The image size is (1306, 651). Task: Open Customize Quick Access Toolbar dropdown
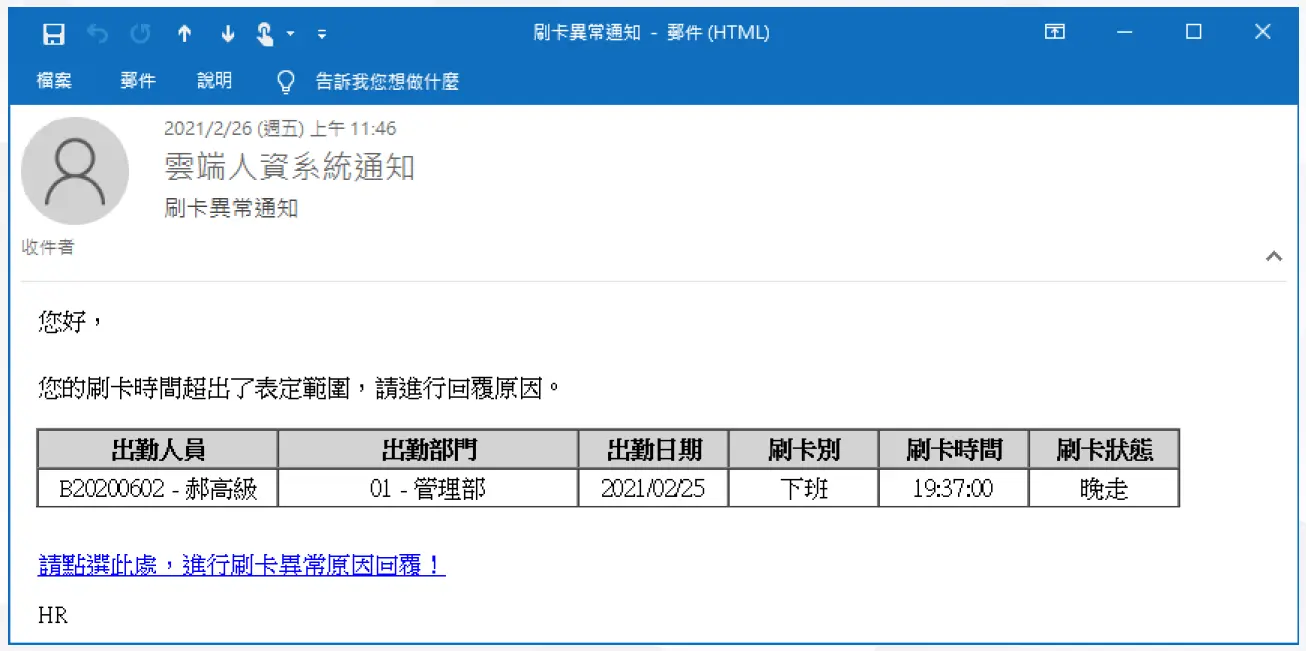[321, 33]
